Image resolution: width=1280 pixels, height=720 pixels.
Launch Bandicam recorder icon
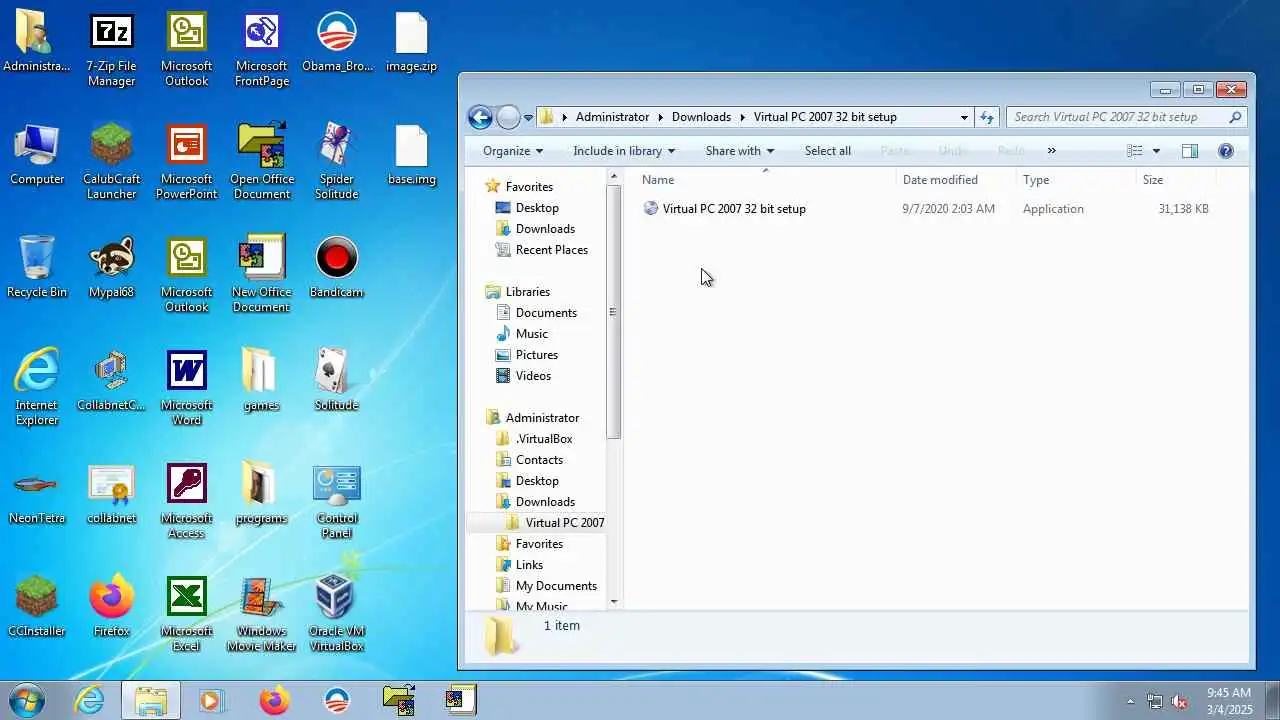pos(337,268)
